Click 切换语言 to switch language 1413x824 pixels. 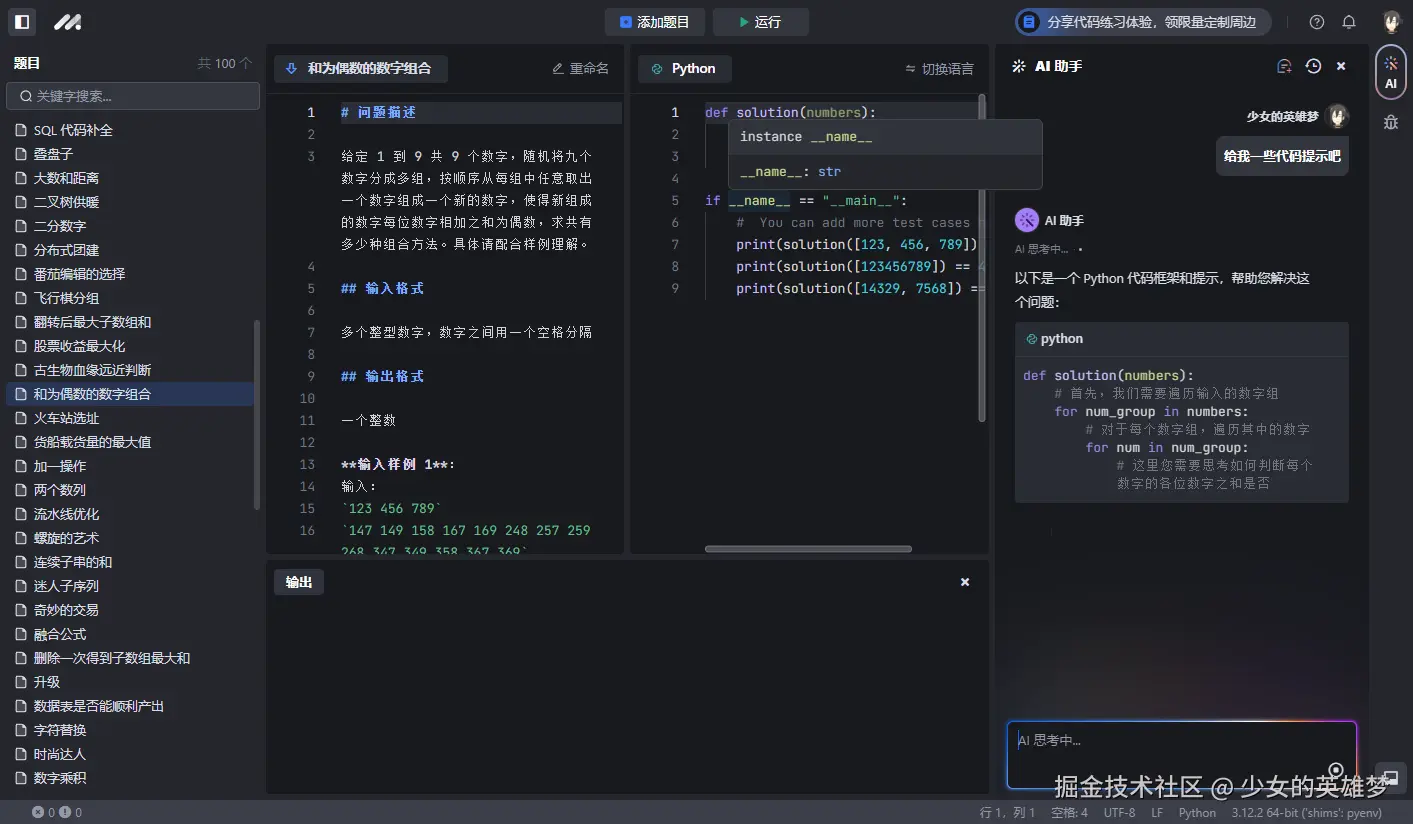tap(939, 68)
